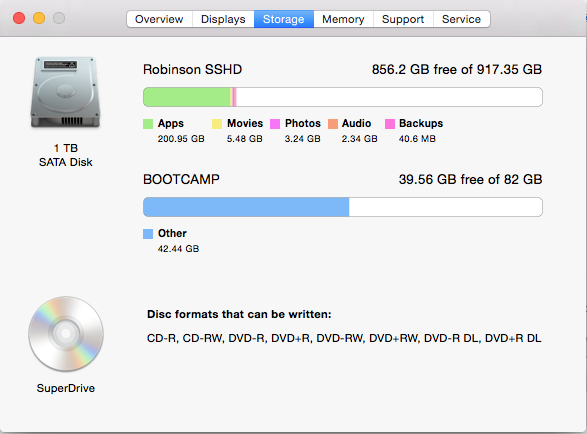This screenshot has width=587, height=434.
Task: Click the Photos legend color swatch
Action: click(275, 124)
